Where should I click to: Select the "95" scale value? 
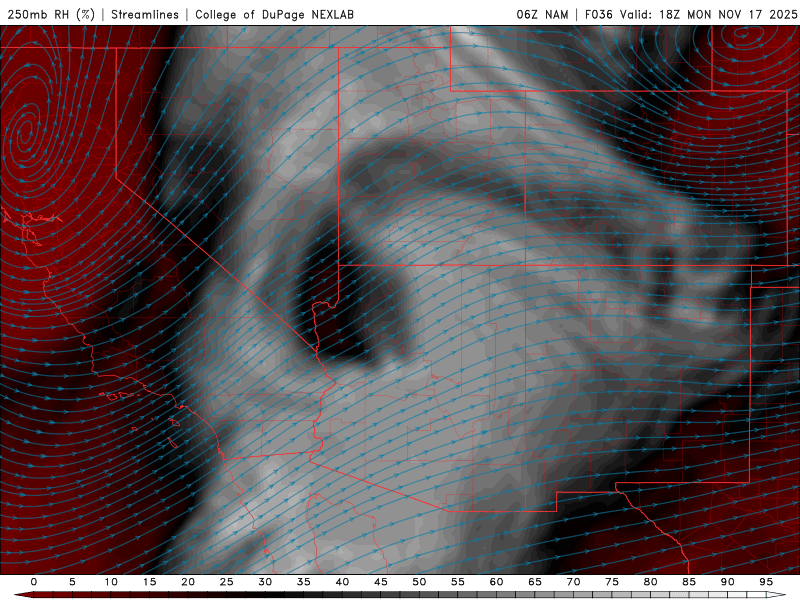pyautogui.click(x=766, y=582)
